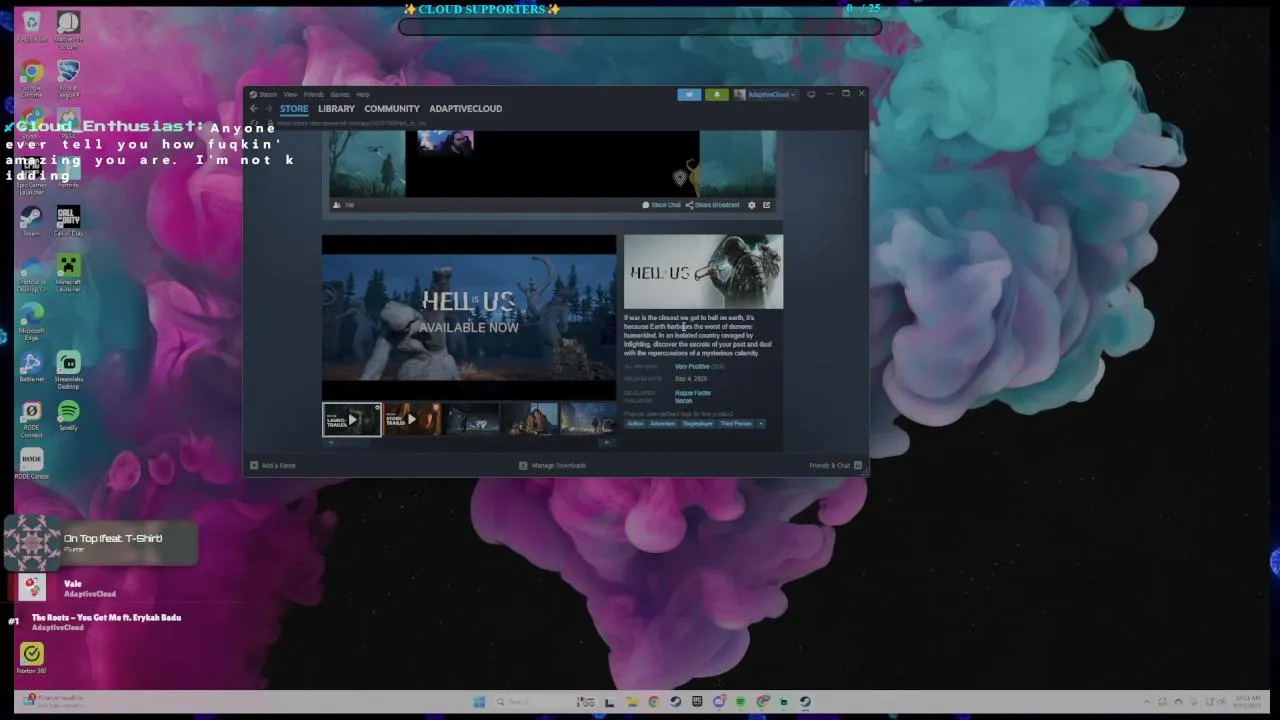The width and height of the screenshot is (1280, 720).
Task: Go forward using Steam's forward arrow
Action: click(x=268, y=109)
